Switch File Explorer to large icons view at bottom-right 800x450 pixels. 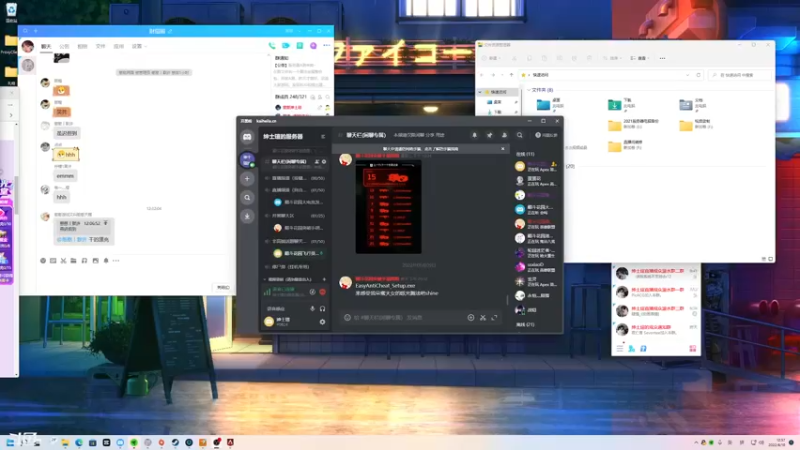(x=770, y=259)
